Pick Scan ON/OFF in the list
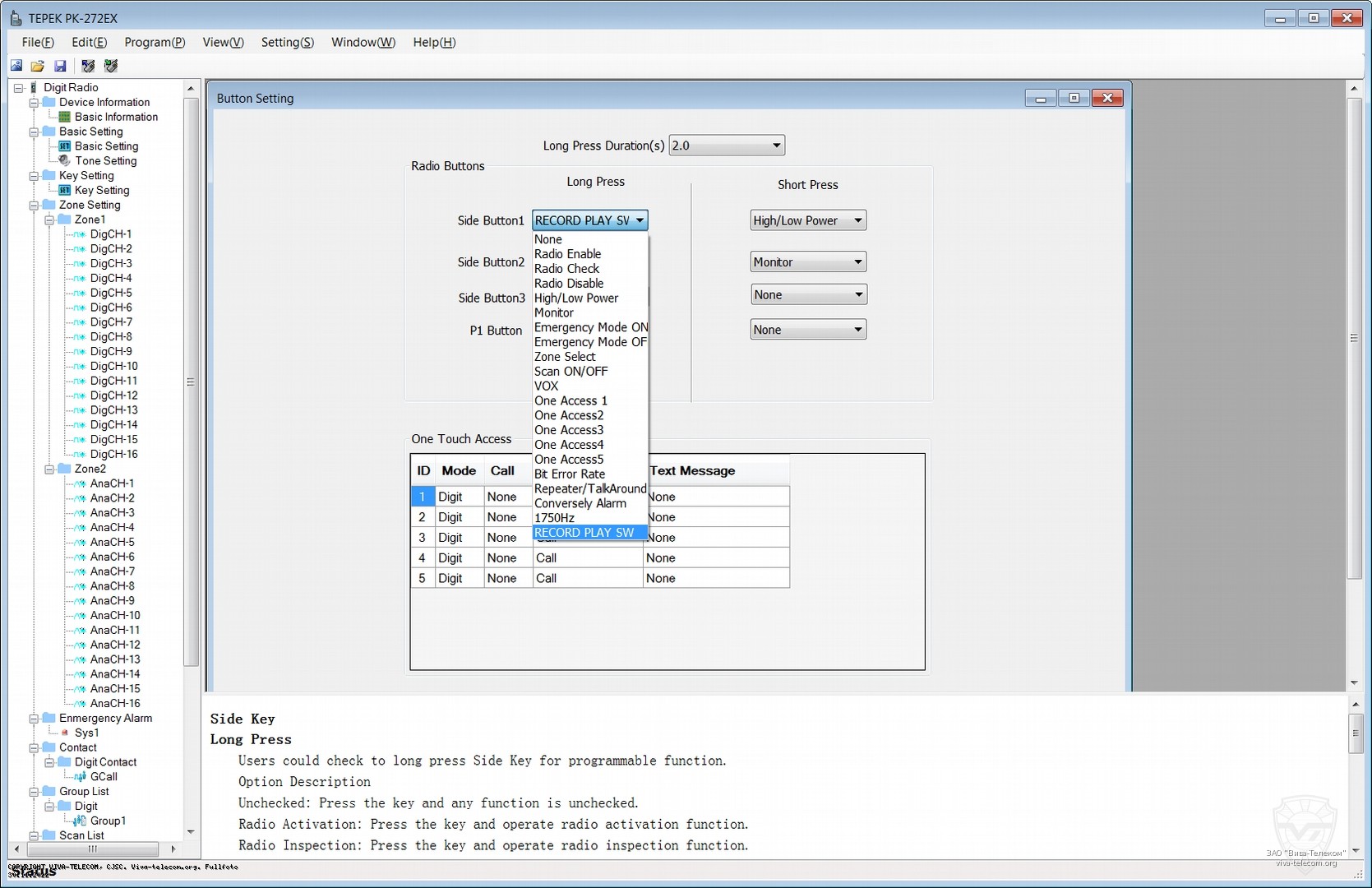This screenshot has width=1372, height=888. (x=571, y=372)
